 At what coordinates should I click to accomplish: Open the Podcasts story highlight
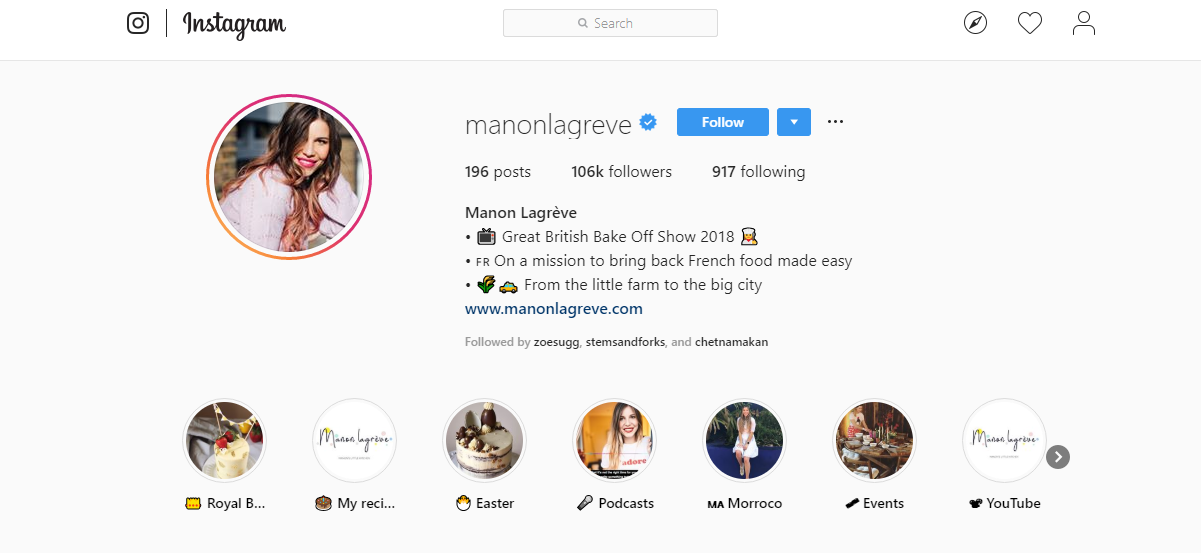[x=614, y=441]
